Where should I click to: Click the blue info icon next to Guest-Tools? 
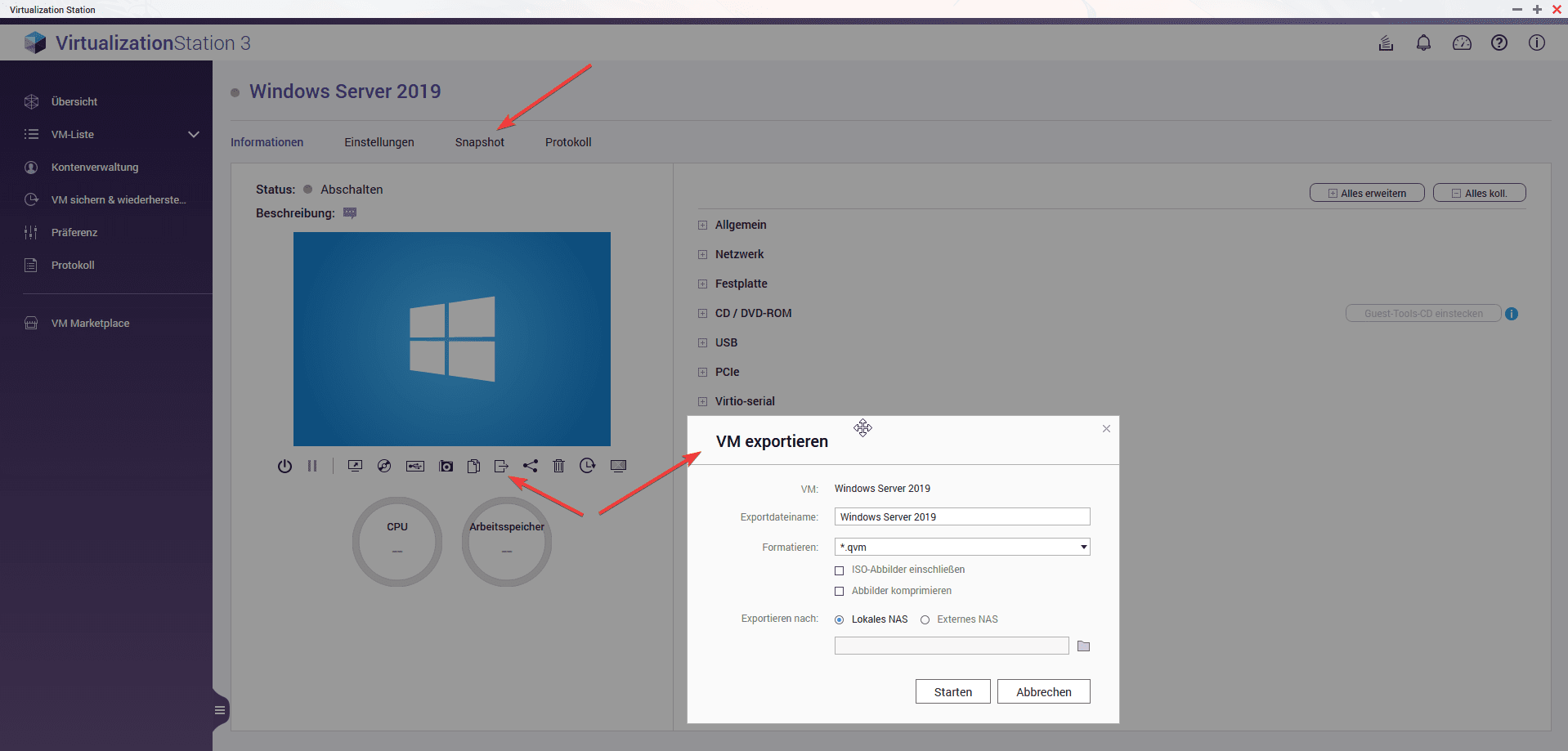coord(1512,314)
